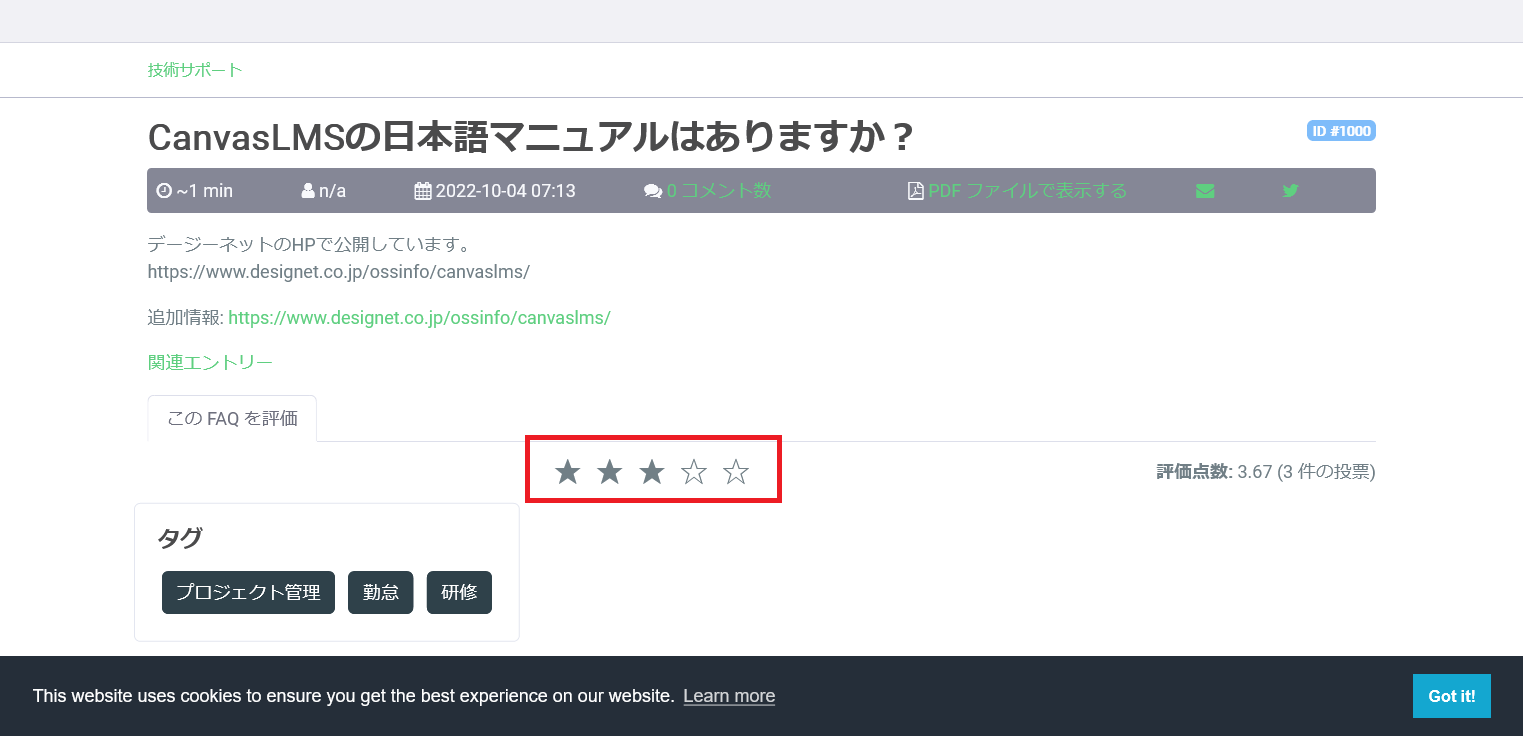Click the plain designet.co.jp URL text

[x=339, y=271]
